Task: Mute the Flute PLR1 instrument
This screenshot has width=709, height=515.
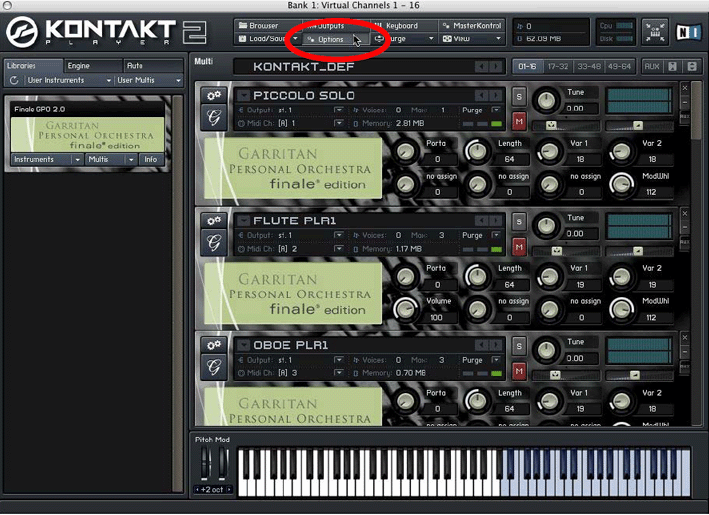Action: [519, 246]
